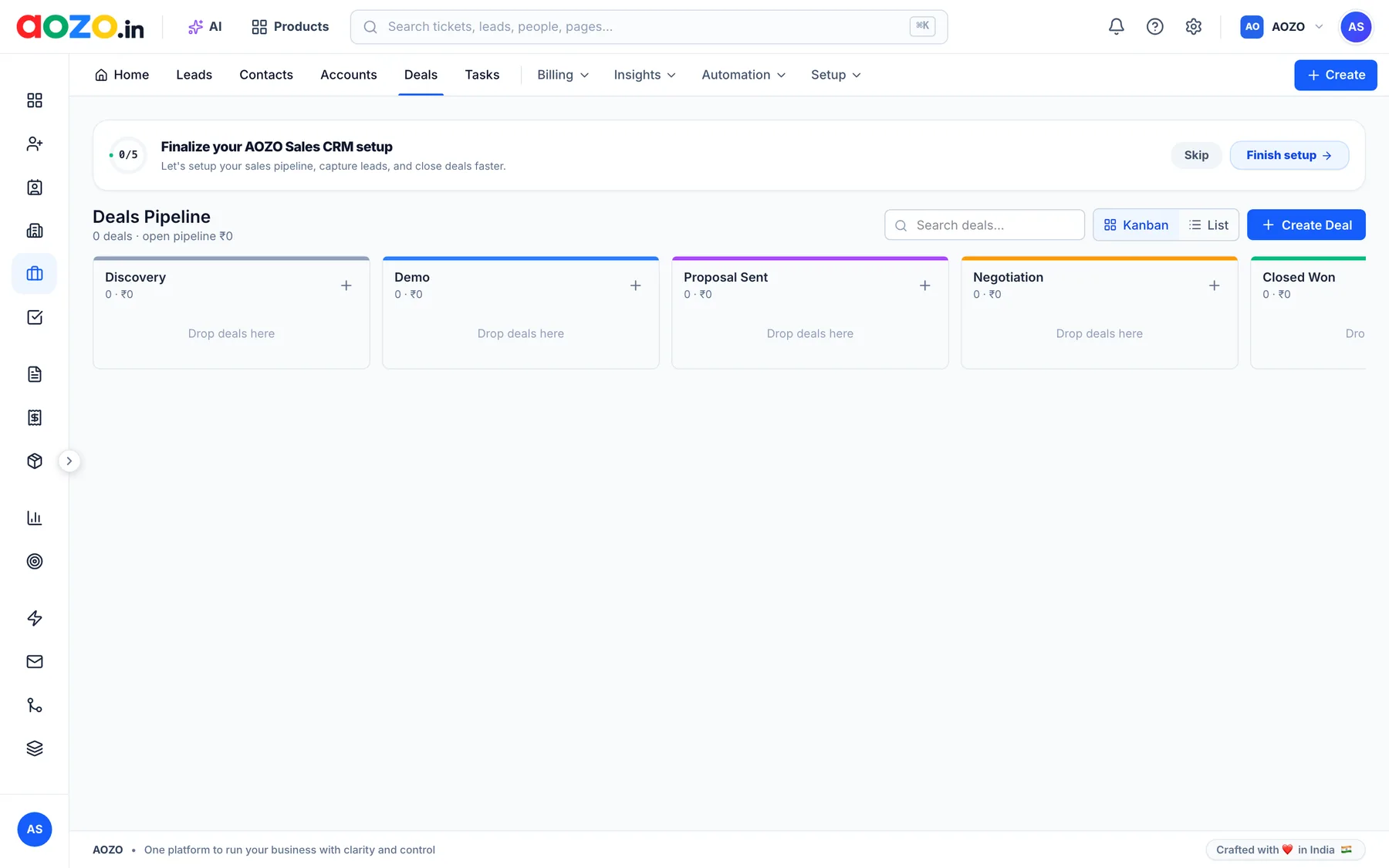Screen dimensions: 1389x868
Task: Go to the Home tab
Action: 122,75
